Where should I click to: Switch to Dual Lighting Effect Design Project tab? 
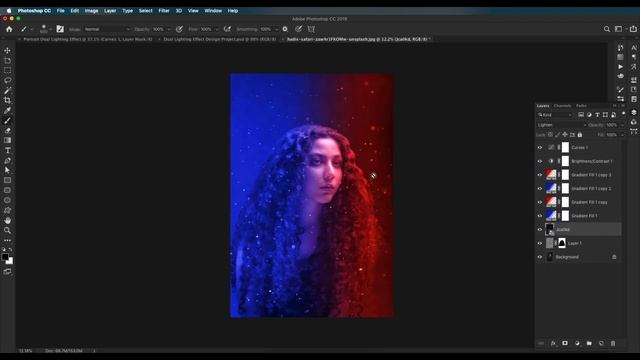point(220,39)
